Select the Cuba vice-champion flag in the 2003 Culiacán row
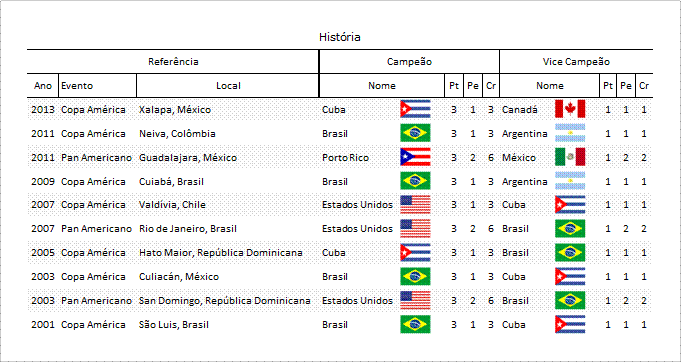This screenshot has width=681, height=363. pyautogui.click(x=570, y=277)
